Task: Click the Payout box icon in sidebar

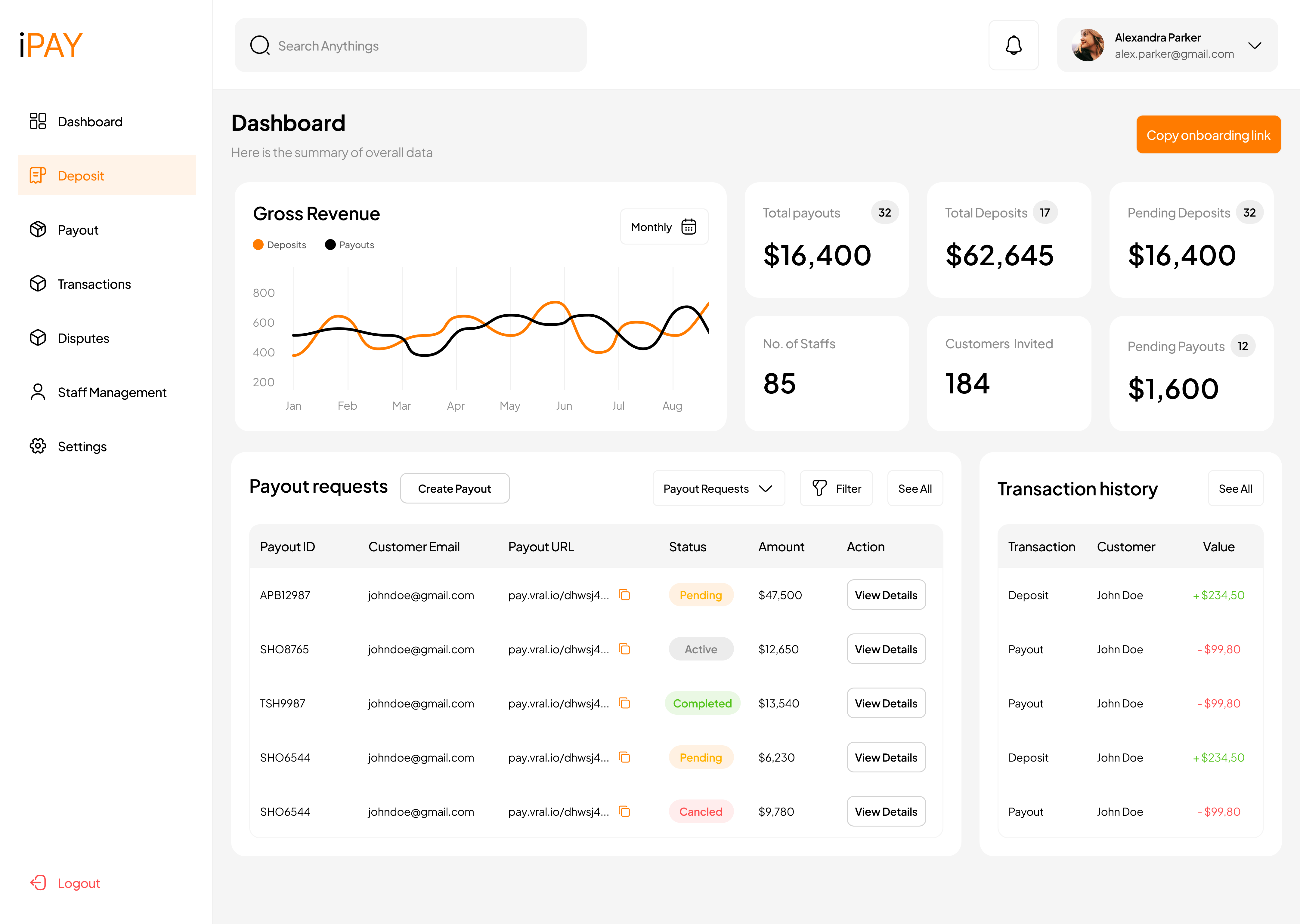Action: click(38, 229)
